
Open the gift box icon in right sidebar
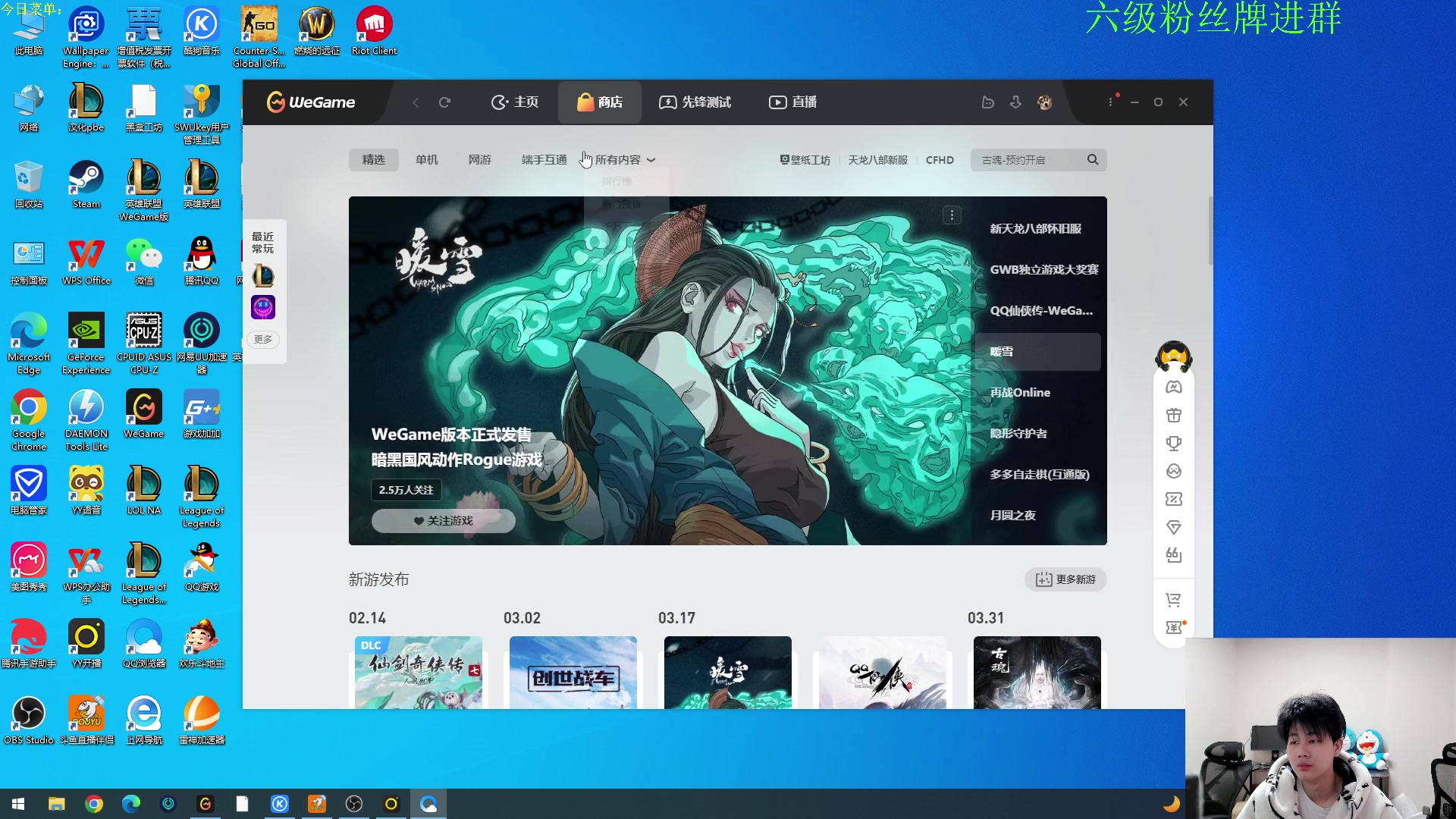pyautogui.click(x=1173, y=415)
